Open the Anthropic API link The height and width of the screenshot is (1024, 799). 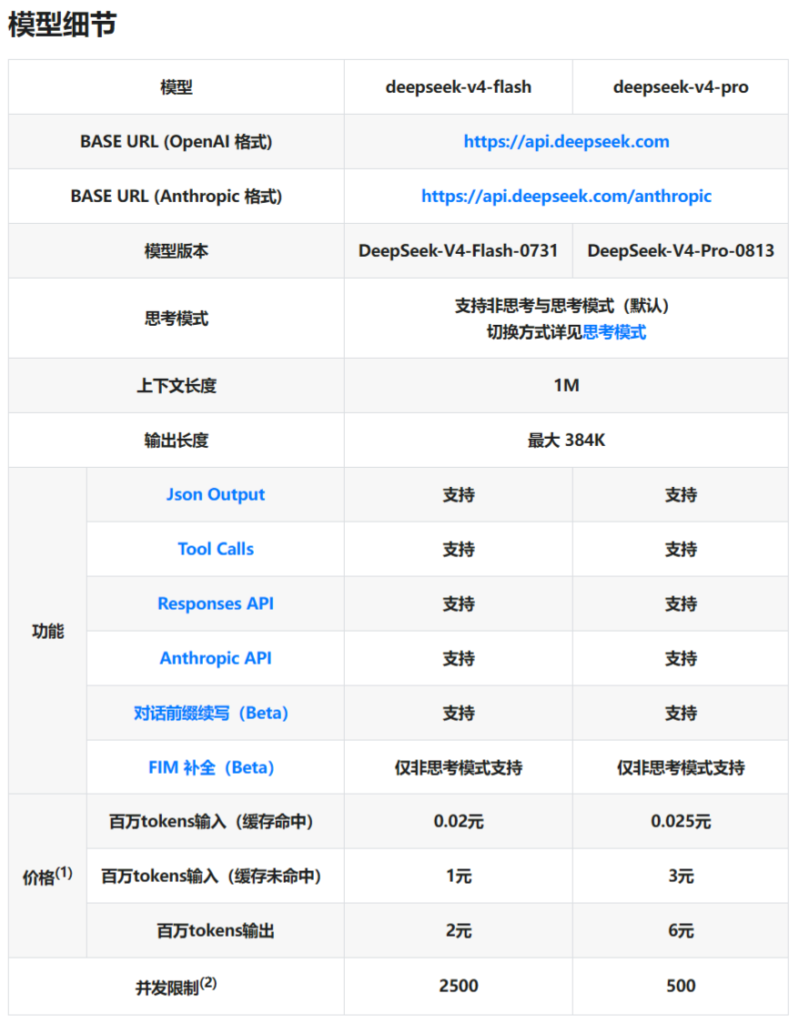coord(216,658)
